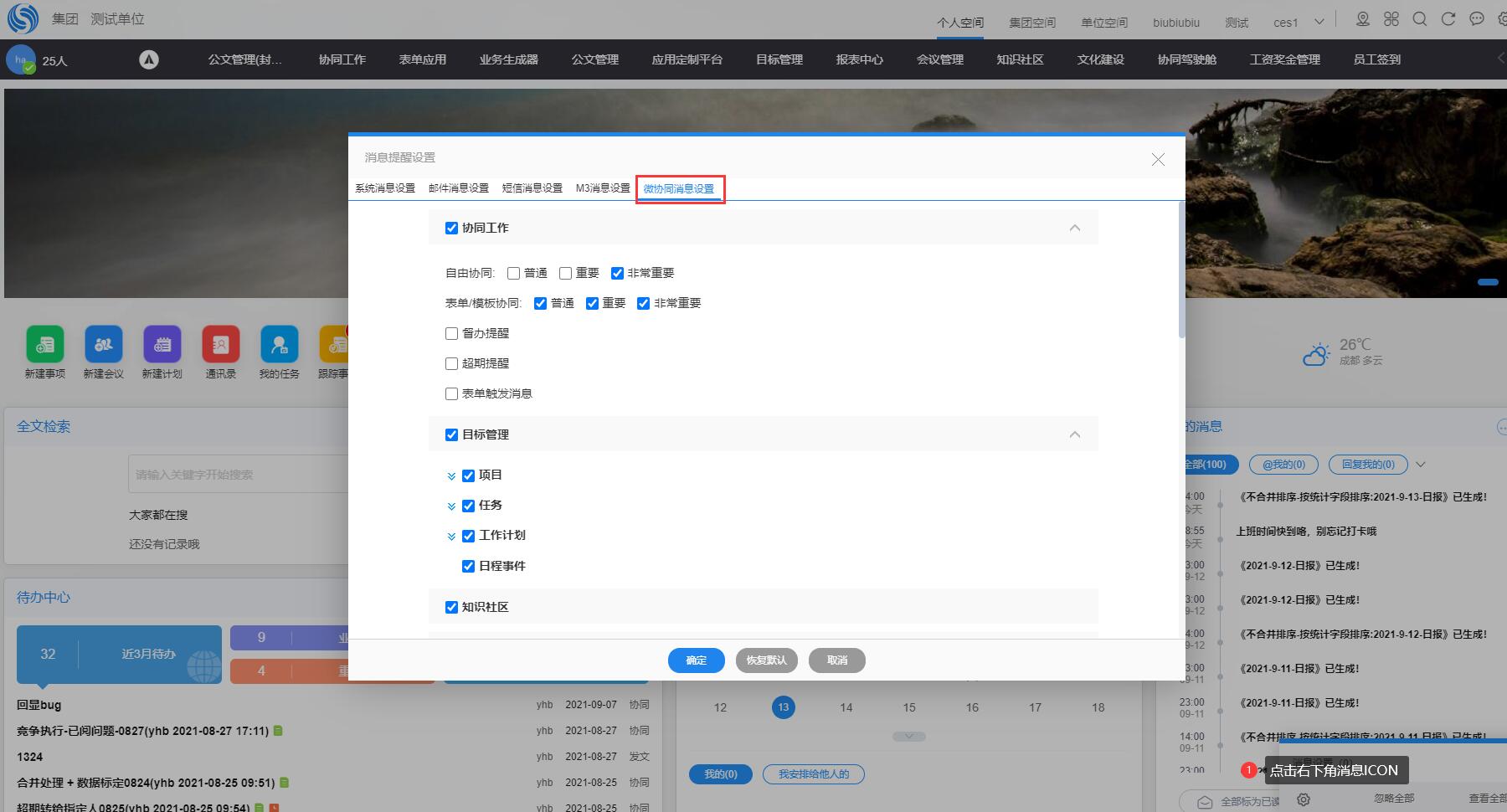Expand the 项目 double-arrow tree toggle
This screenshot has width=1507, height=812.
[451, 475]
